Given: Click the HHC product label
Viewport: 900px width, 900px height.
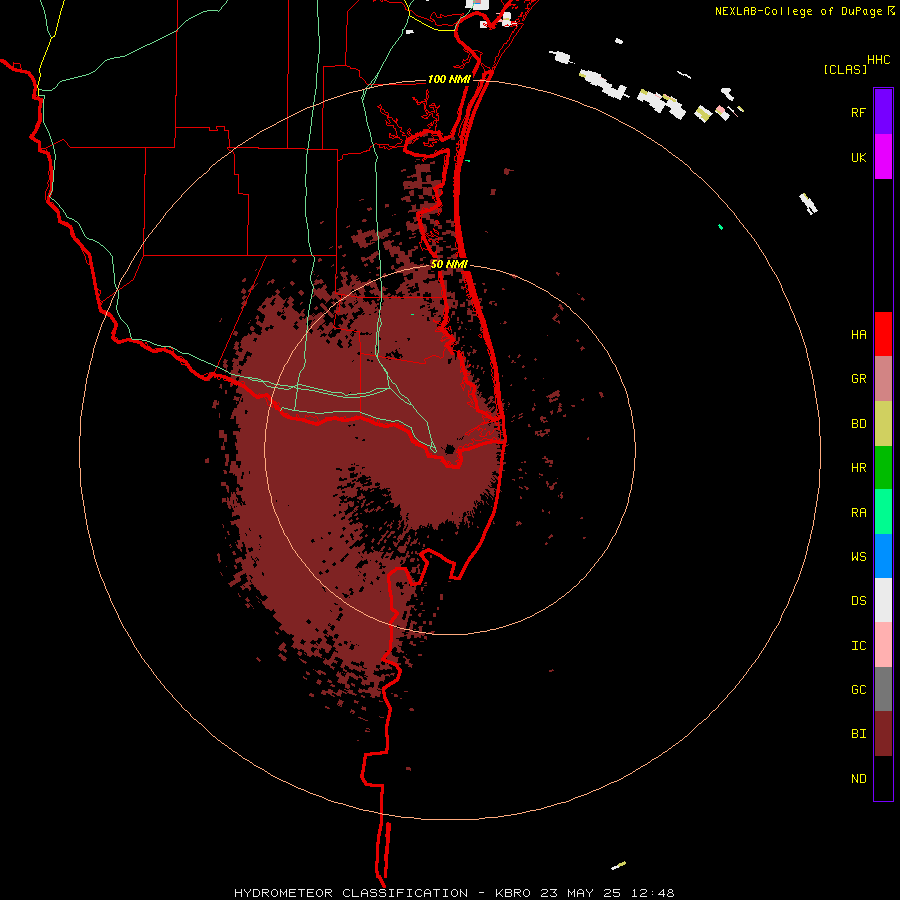Looking at the screenshot, I should click(878, 60).
